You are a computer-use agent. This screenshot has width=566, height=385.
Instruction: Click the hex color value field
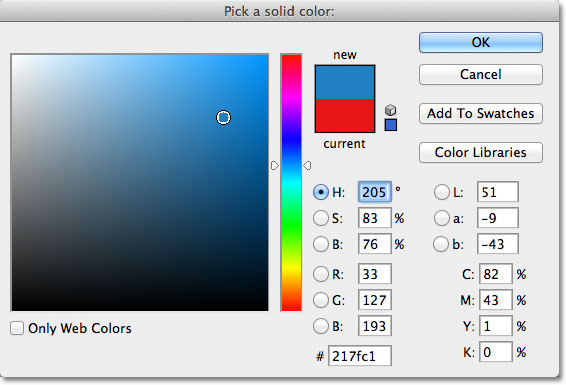[360, 356]
